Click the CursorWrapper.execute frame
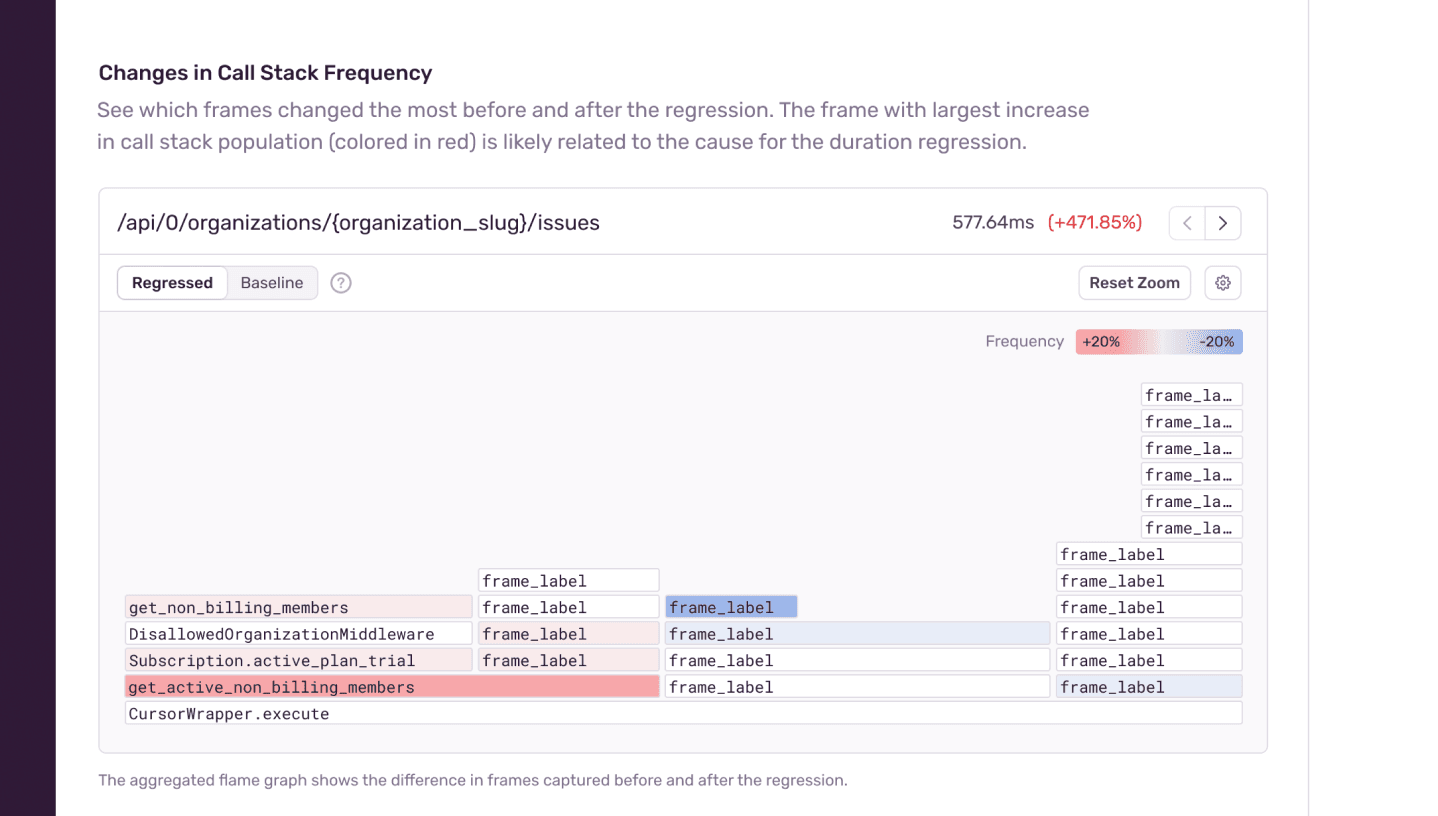 [228, 713]
